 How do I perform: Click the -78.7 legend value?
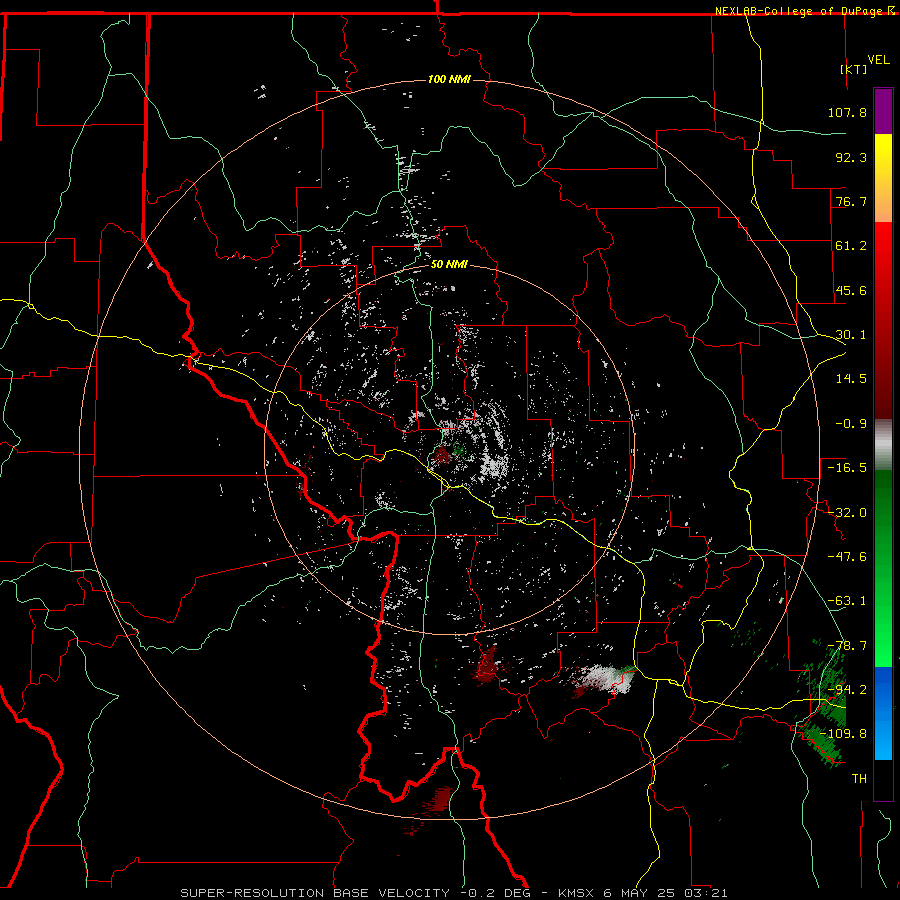pos(847,646)
